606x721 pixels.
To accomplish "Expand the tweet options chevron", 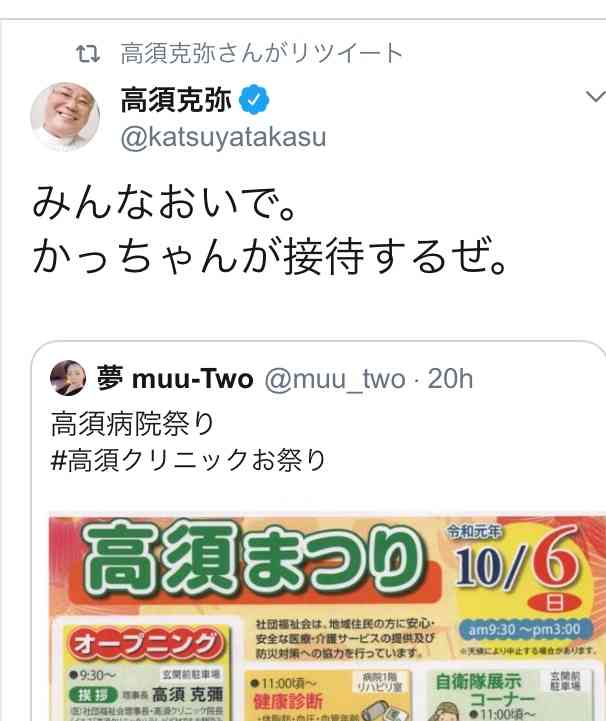I will pos(595,97).
